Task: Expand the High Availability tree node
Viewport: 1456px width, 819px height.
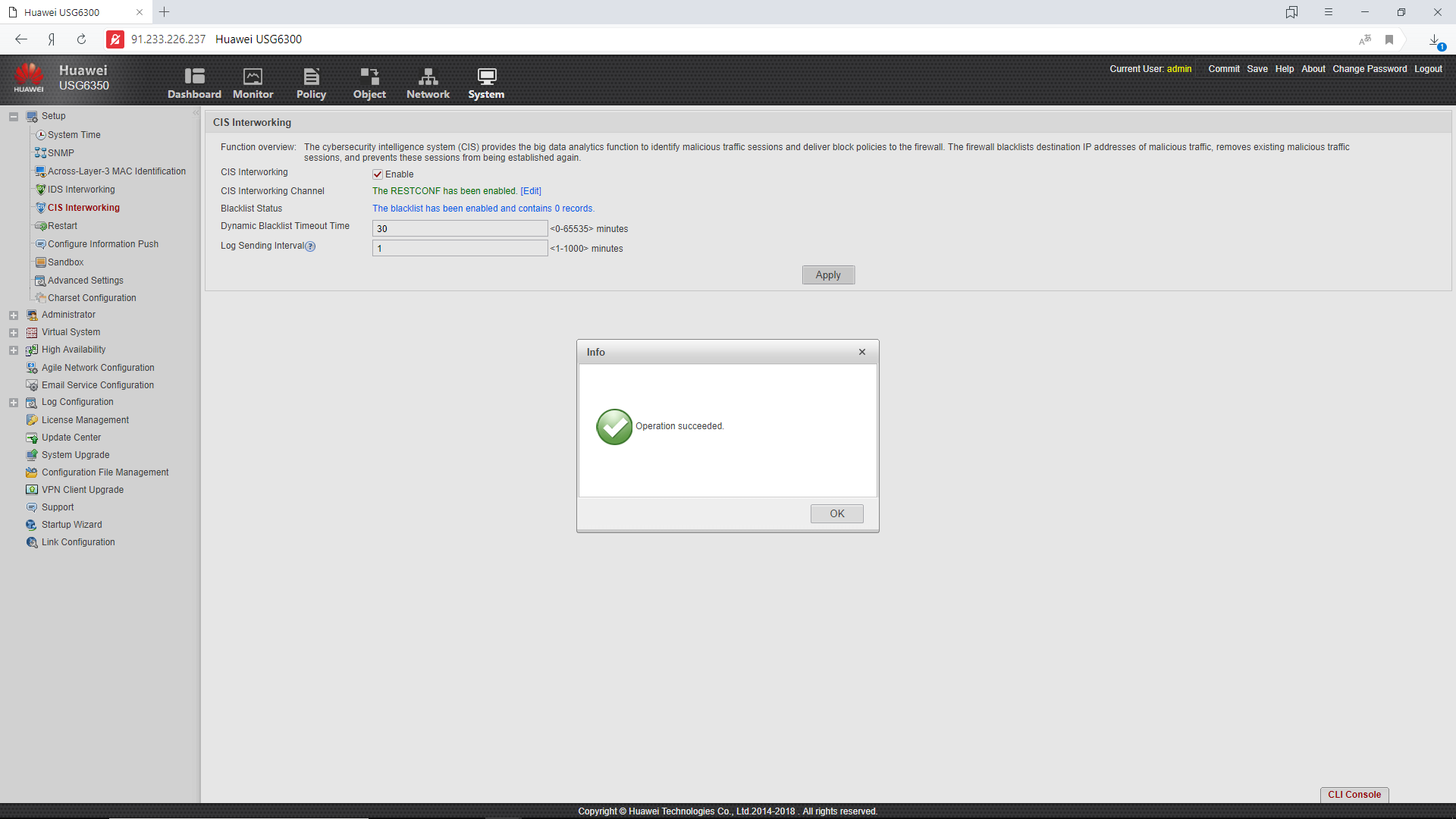Action: pos(14,350)
